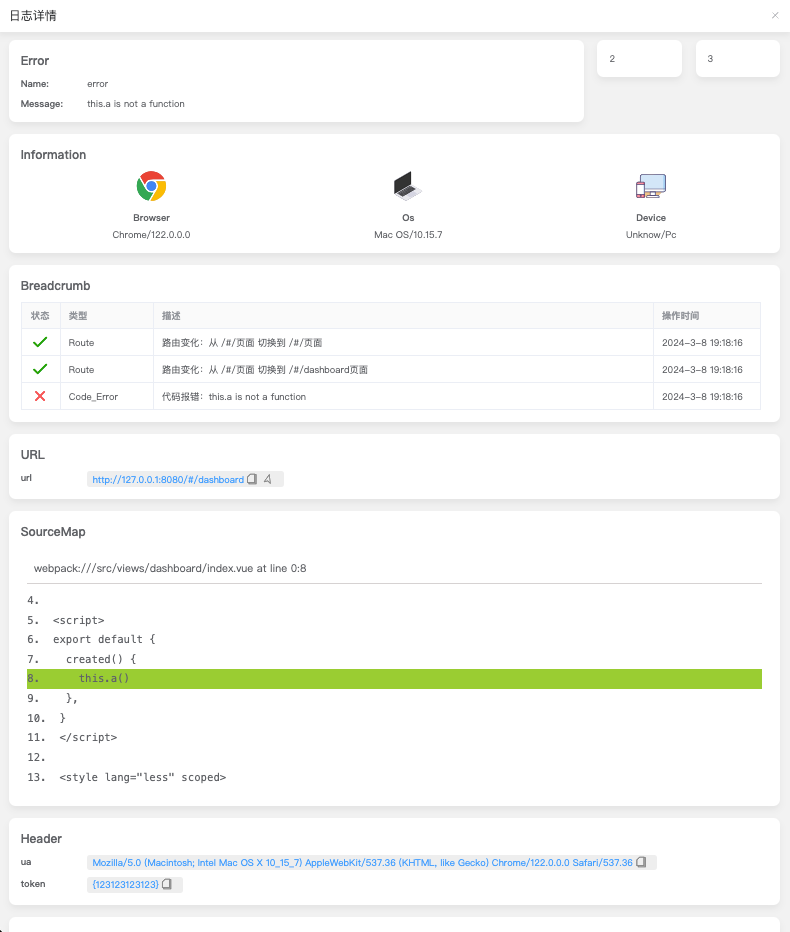Click the 操作时间 column header
790x932 pixels.
coord(679,316)
